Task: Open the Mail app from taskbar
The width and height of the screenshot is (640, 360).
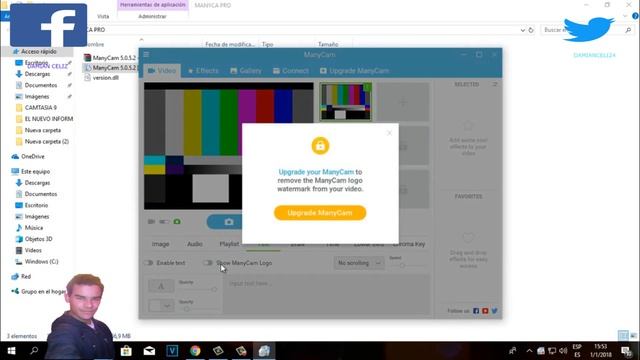Action: (149, 351)
